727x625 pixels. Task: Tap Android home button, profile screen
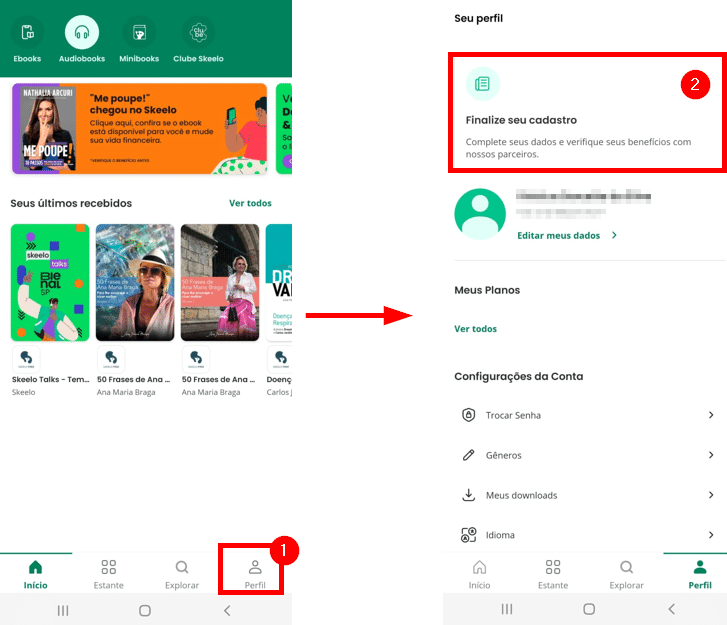[x=589, y=609]
